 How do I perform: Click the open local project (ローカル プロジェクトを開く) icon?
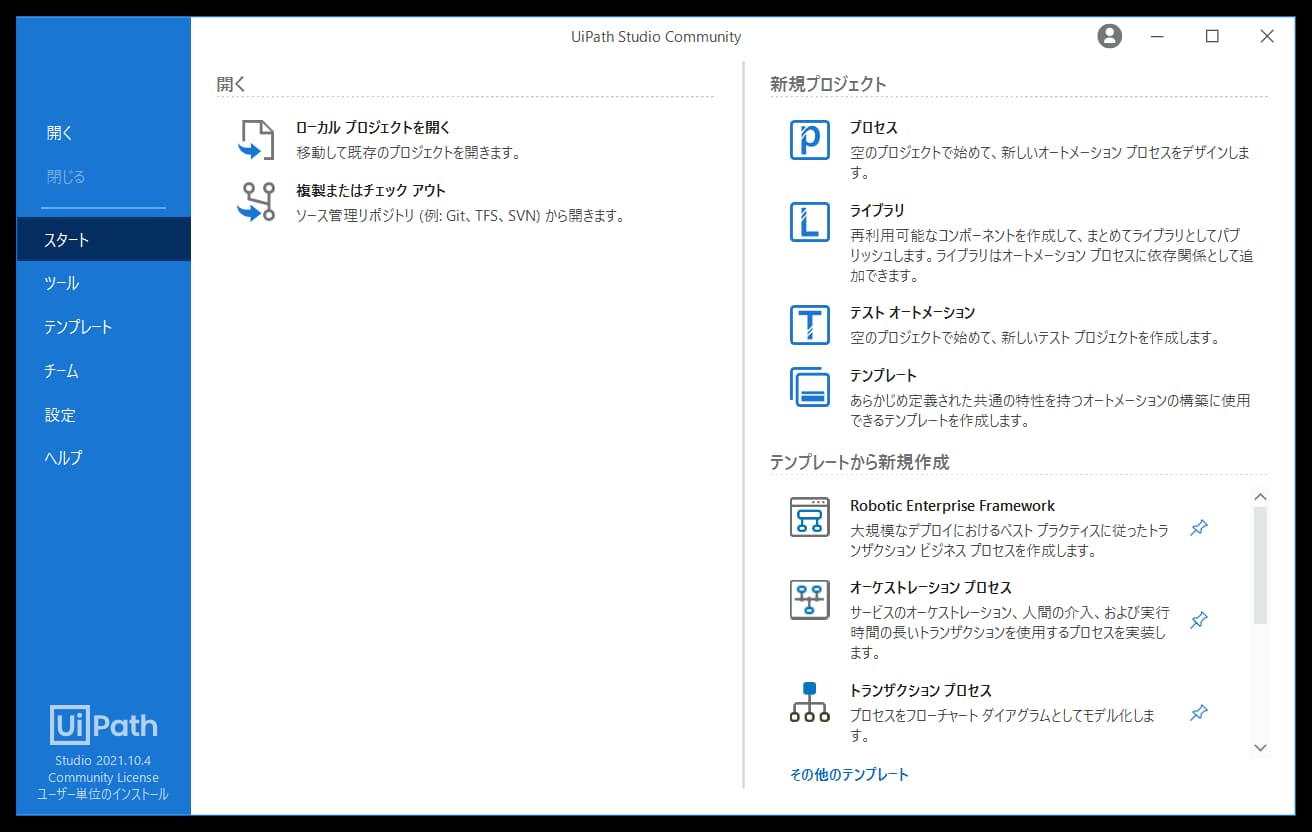point(256,140)
